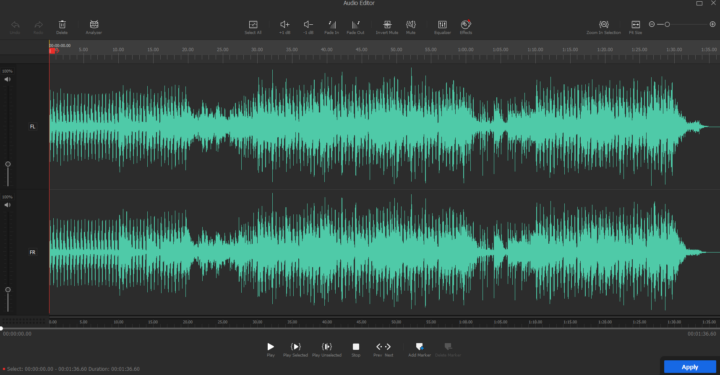This screenshot has width=720, height=375.
Task: Click the Add Marker icon
Action: (x=419, y=347)
